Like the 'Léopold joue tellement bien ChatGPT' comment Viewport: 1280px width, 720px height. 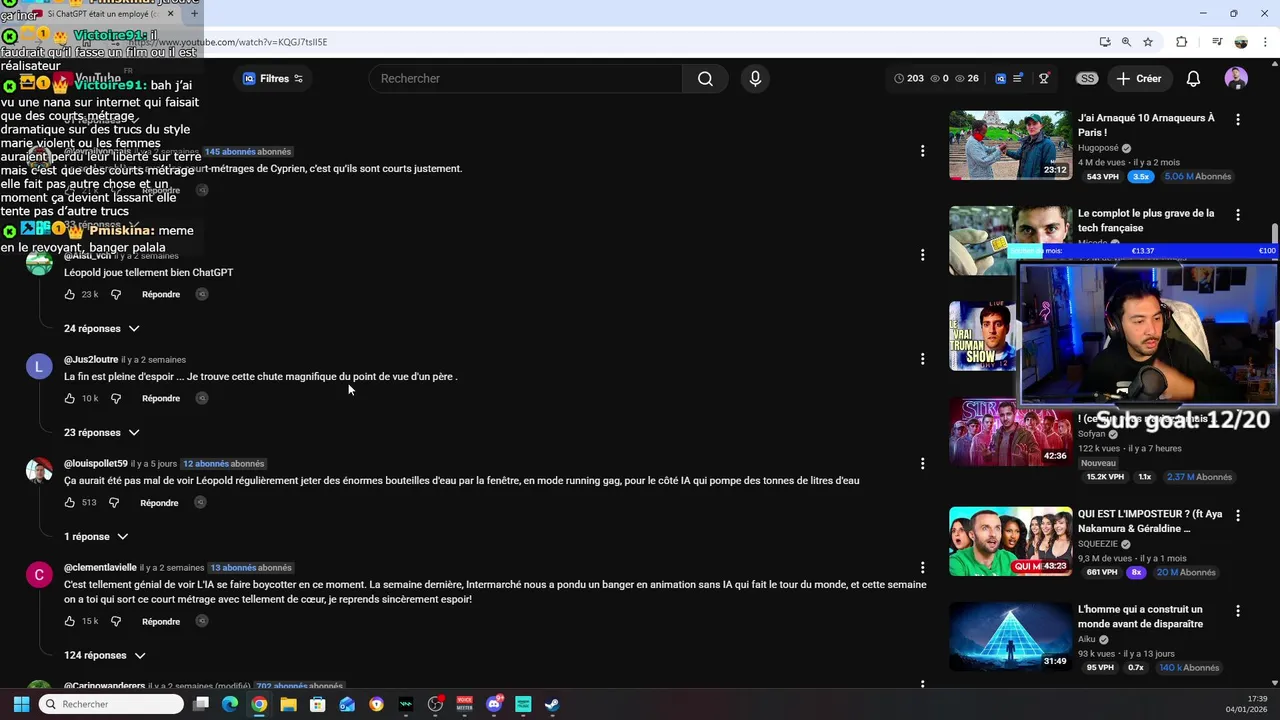pyautogui.click(x=69, y=295)
